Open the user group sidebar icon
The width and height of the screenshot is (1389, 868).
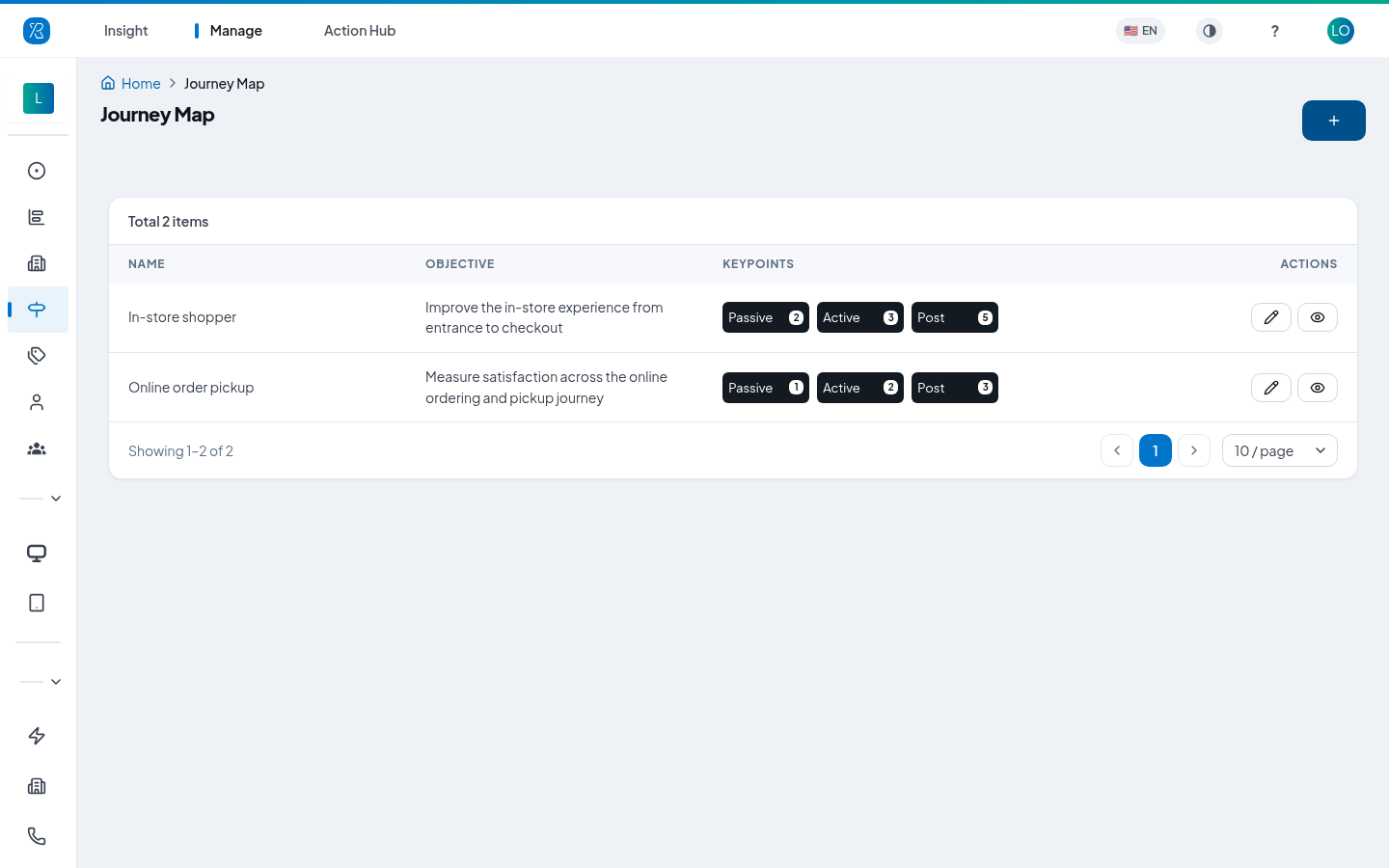pyautogui.click(x=37, y=448)
